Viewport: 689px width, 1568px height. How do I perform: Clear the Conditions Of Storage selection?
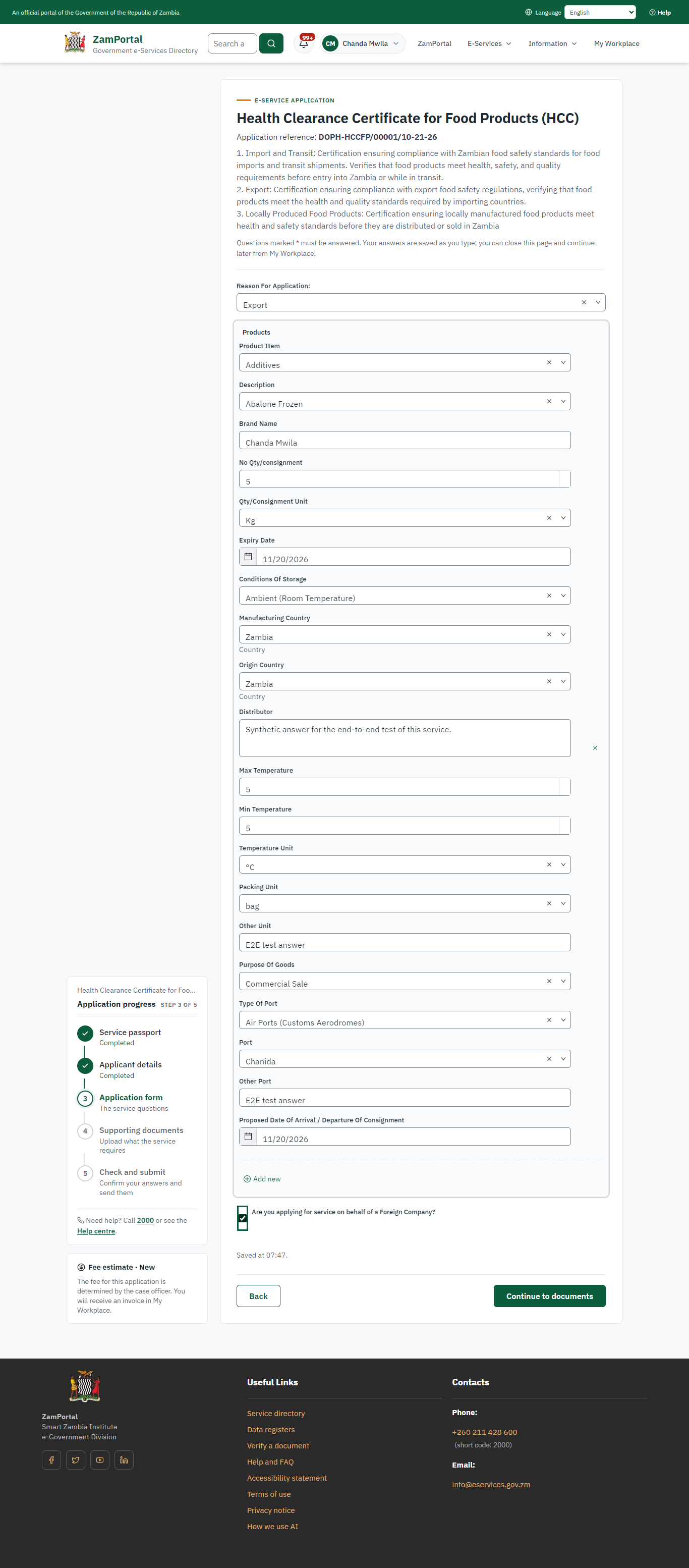[x=549, y=596]
